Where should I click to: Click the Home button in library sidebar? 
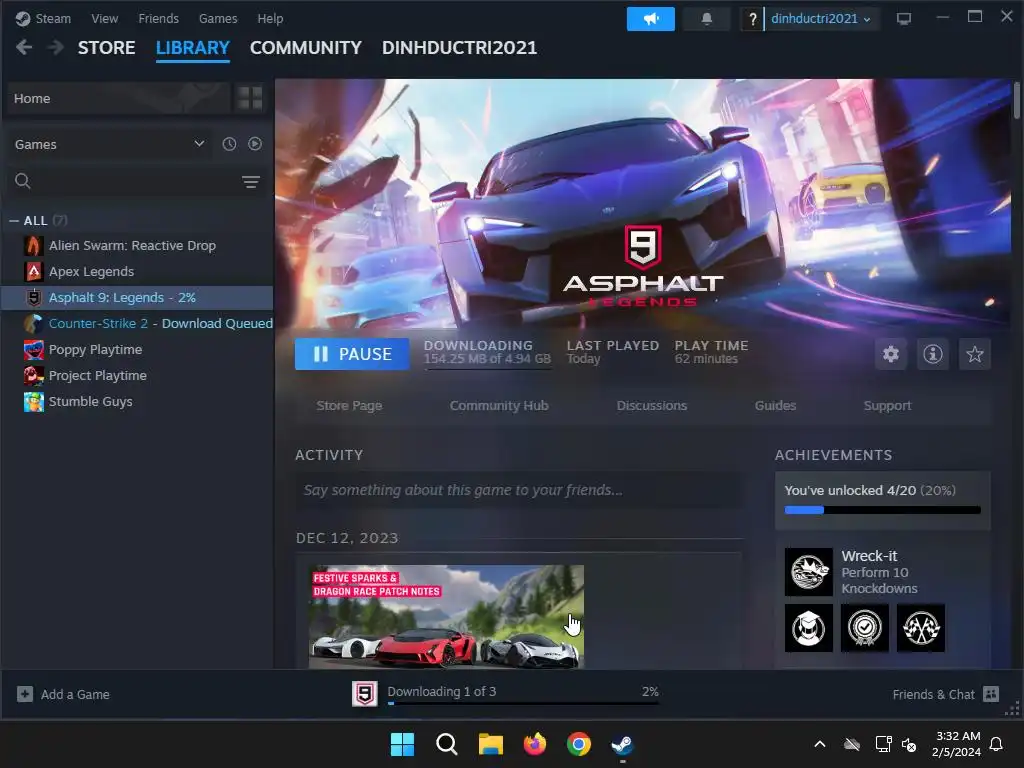click(x=118, y=98)
